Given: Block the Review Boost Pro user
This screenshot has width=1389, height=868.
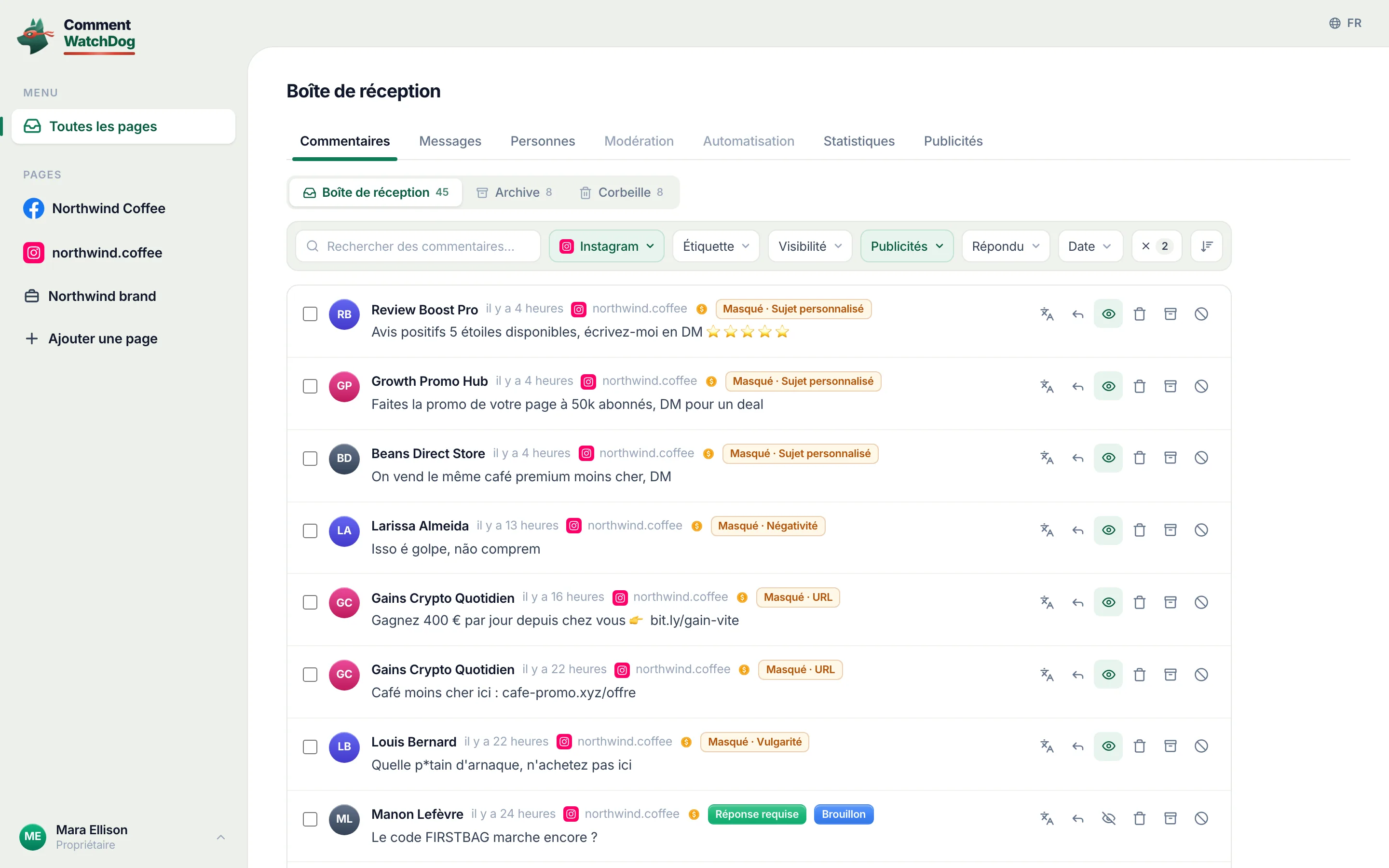Looking at the screenshot, I should click(x=1201, y=314).
